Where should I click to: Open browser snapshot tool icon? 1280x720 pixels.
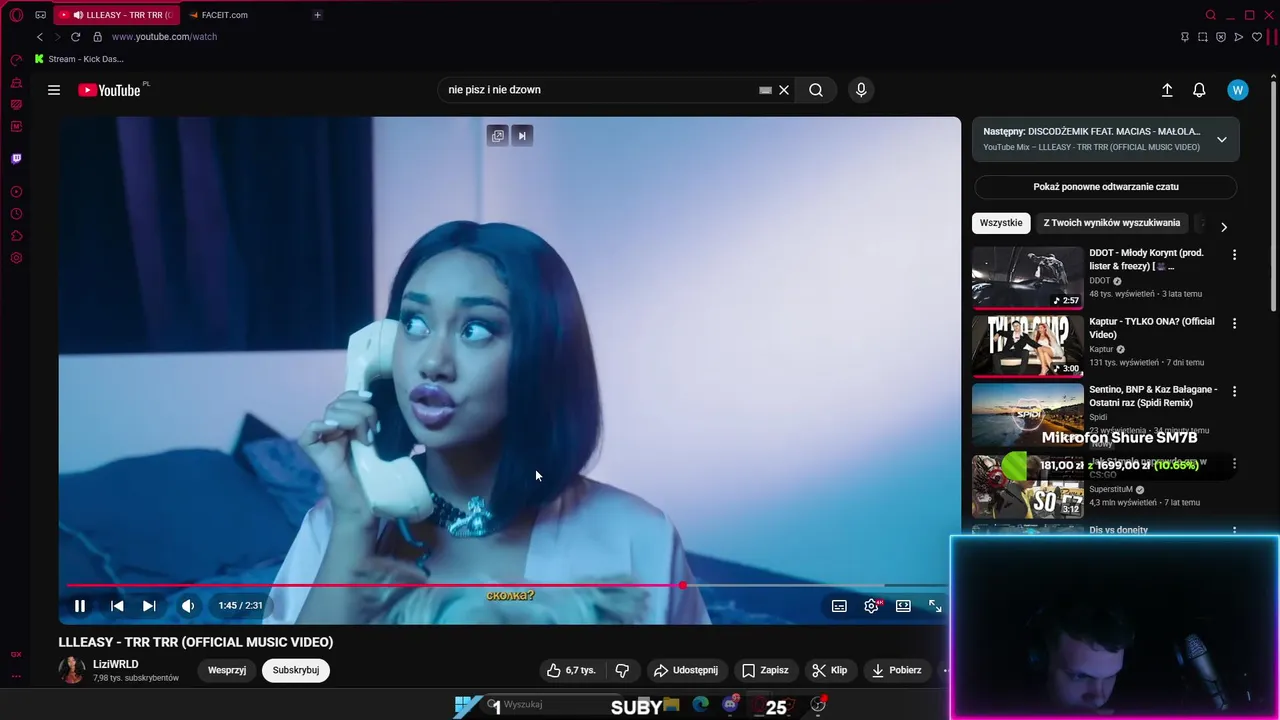[x=1203, y=37]
